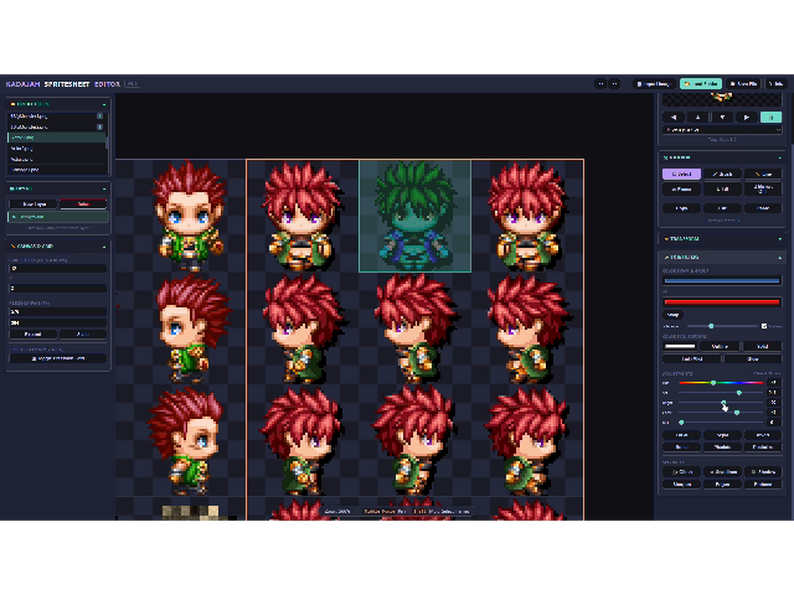The image size is (794, 595).
Task: Click the white color swatch
Action: [x=680, y=346]
